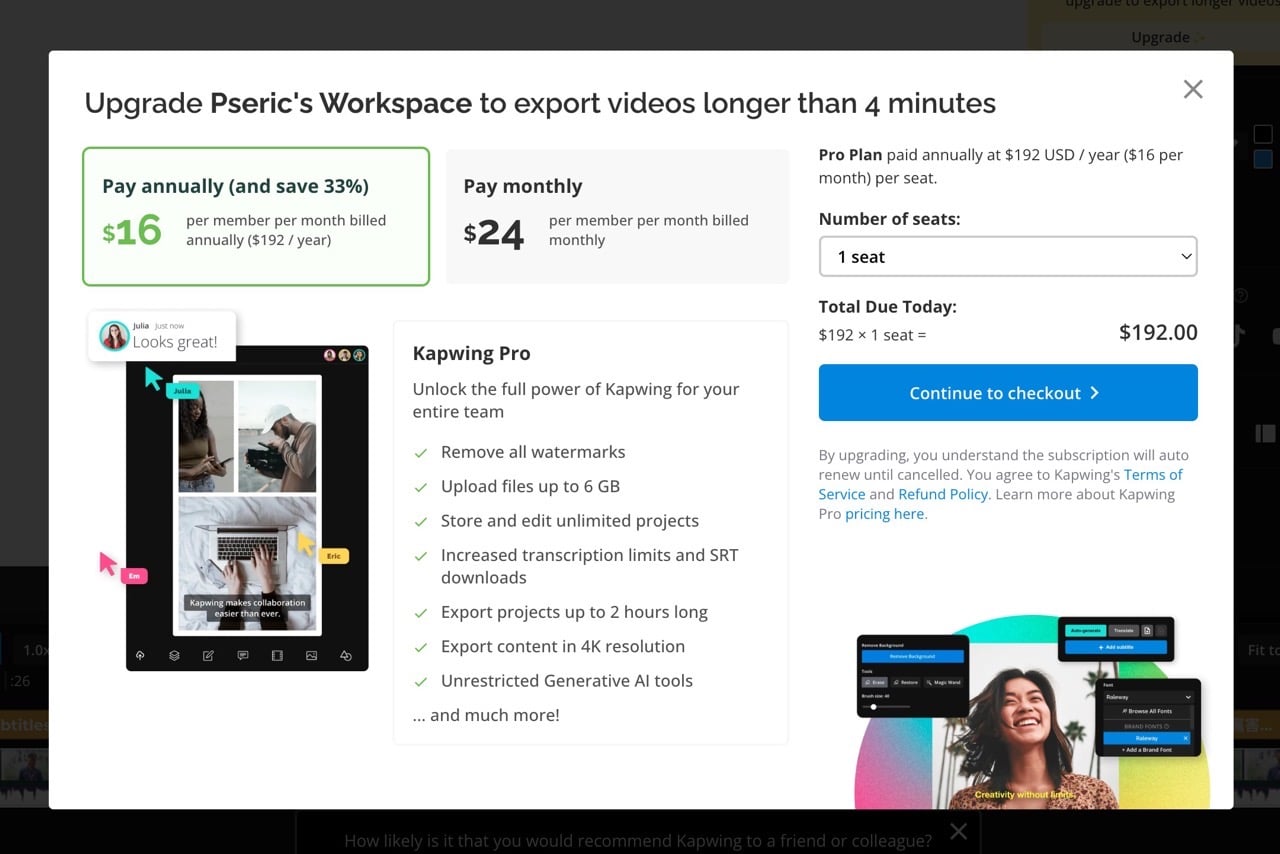The image size is (1280, 854).
Task: Click the 'Total Due Today:' label
Action: click(888, 307)
